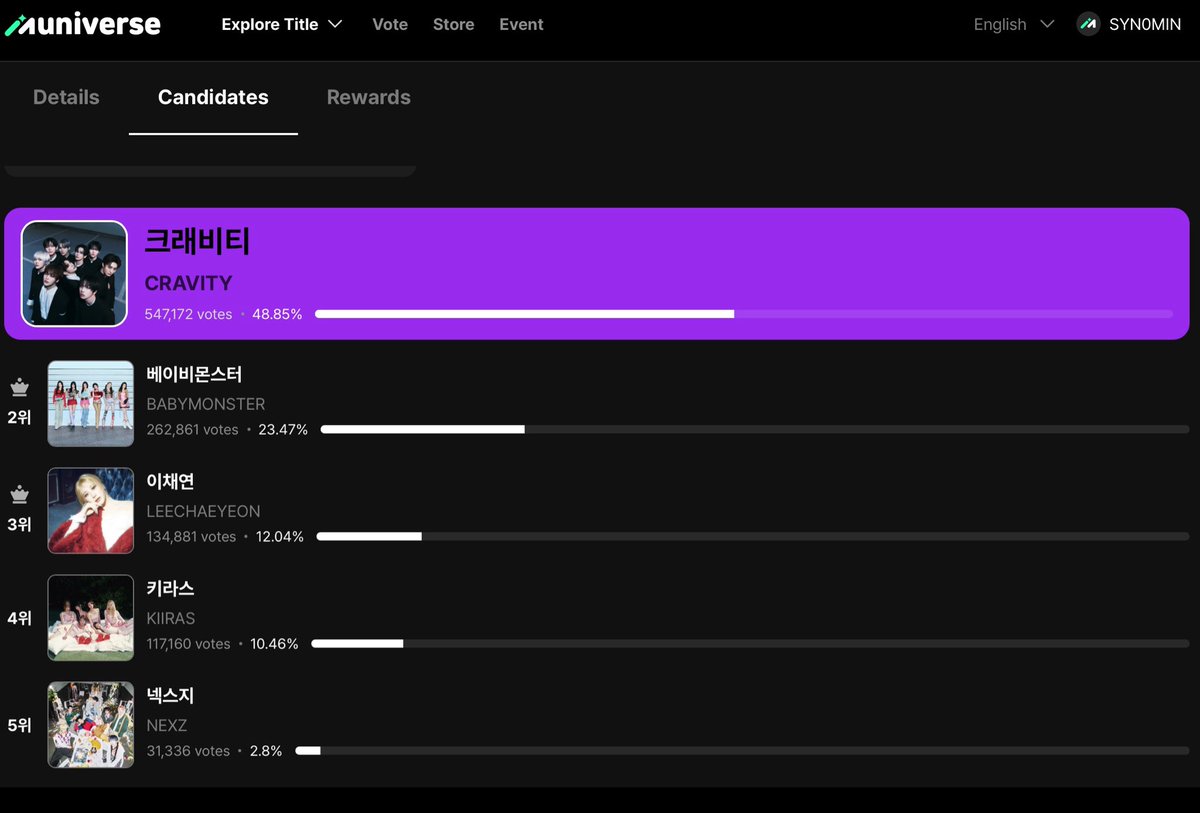Click the 12.04% percentage
This screenshot has height=813, width=1200.
pos(280,536)
